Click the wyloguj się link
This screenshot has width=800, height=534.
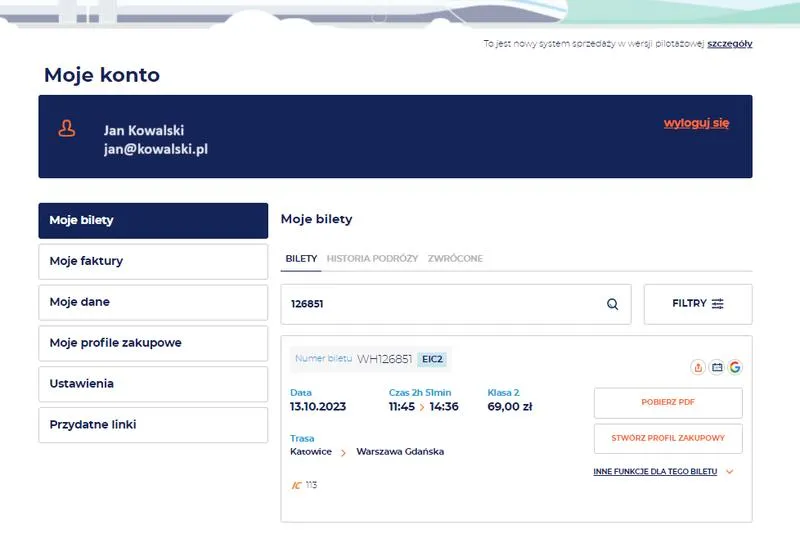click(x=696, y=123)
